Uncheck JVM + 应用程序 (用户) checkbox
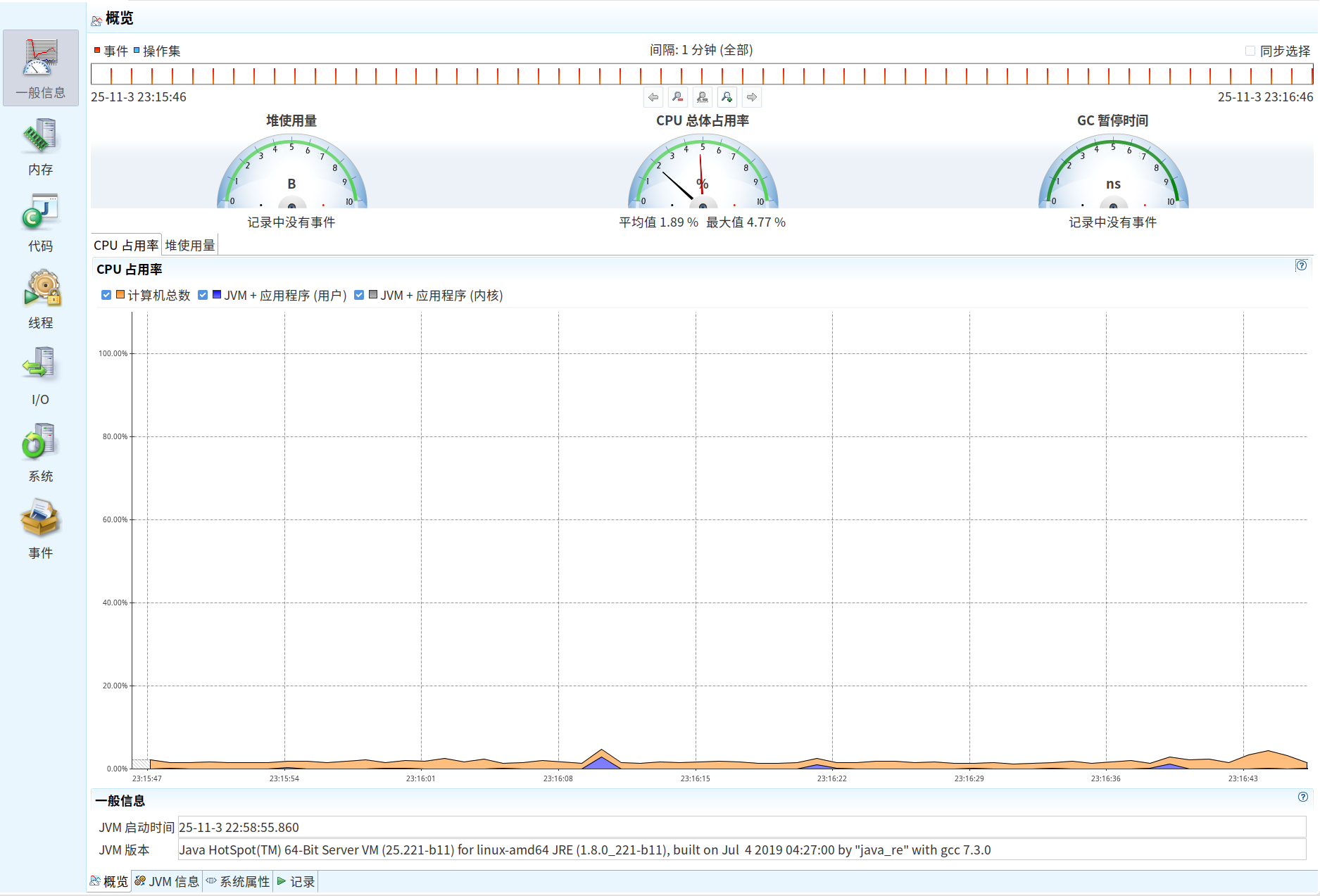 coord(203,295)
